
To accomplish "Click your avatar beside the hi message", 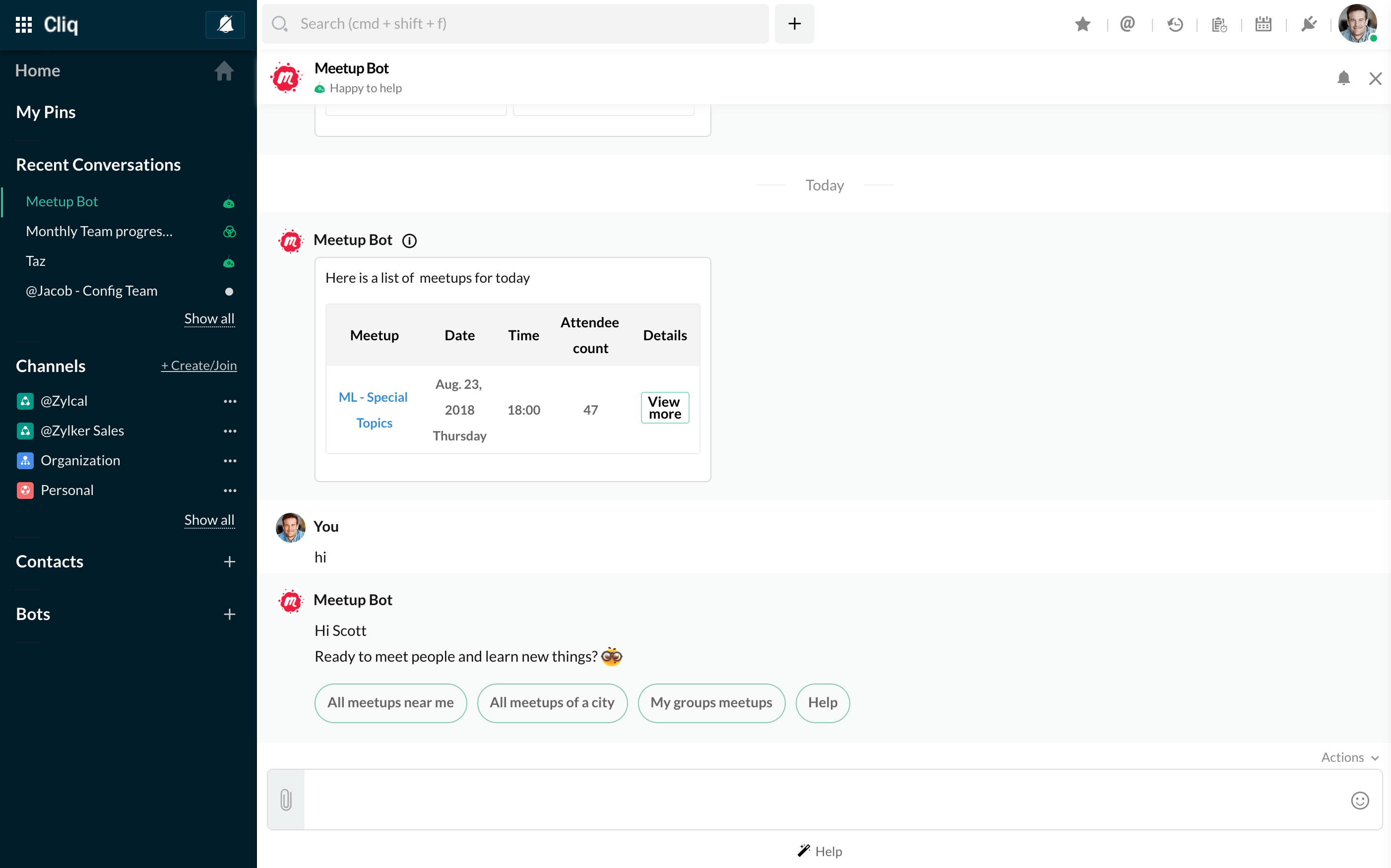I will 291,528.
